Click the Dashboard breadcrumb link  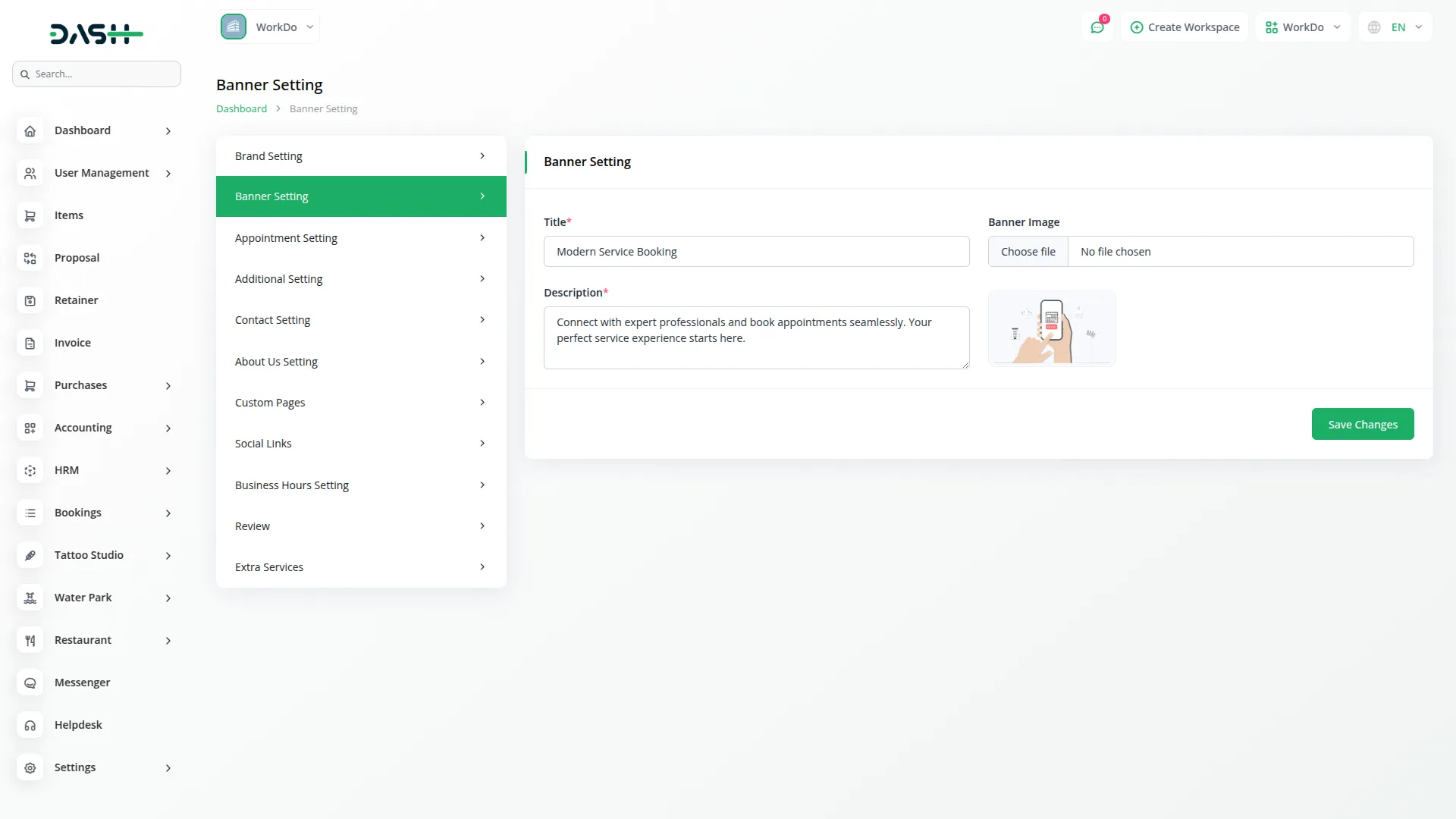pyautogui.click(x=241, y=109)
